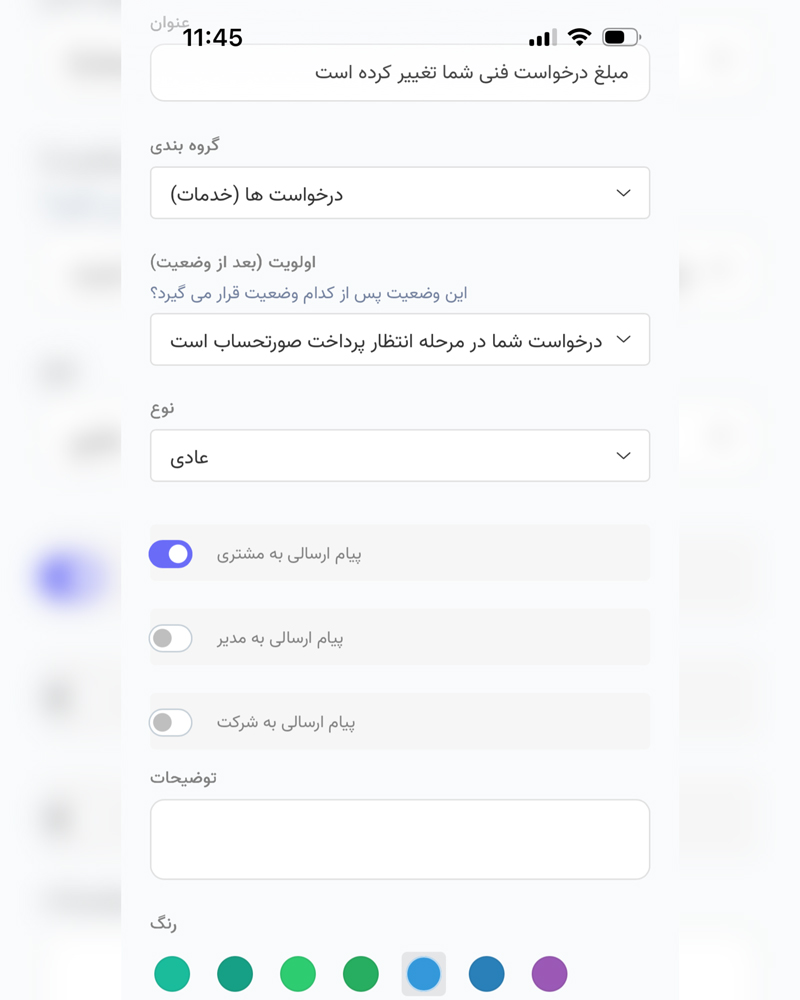Enable the پیام ارسالی به مدیر toggle
The width and height of the screenshot is (800, 1000).
click(171, 637)
